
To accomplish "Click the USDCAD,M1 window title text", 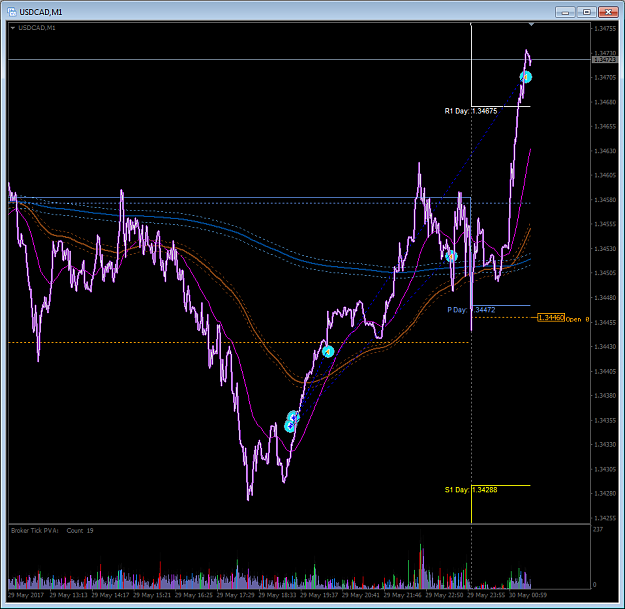I will click(41, 12).
